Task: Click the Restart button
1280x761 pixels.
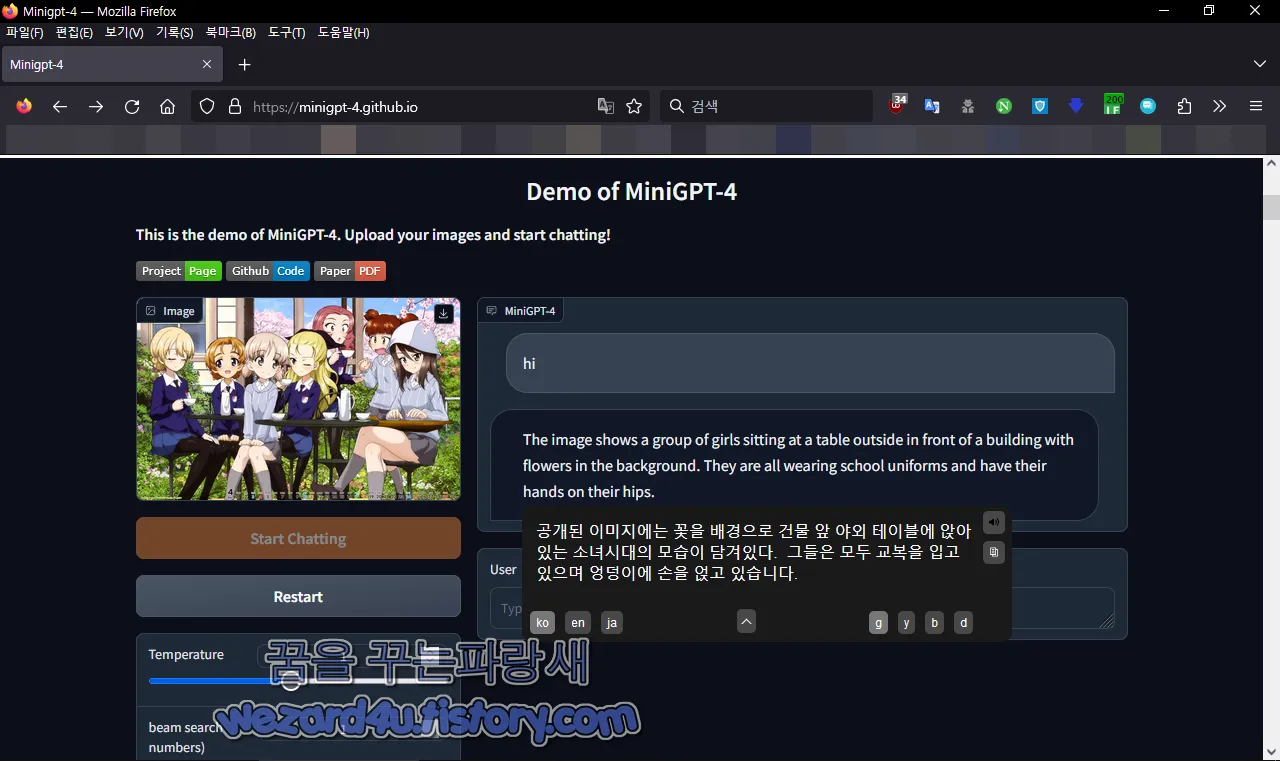Action: [x=298, y=596]
